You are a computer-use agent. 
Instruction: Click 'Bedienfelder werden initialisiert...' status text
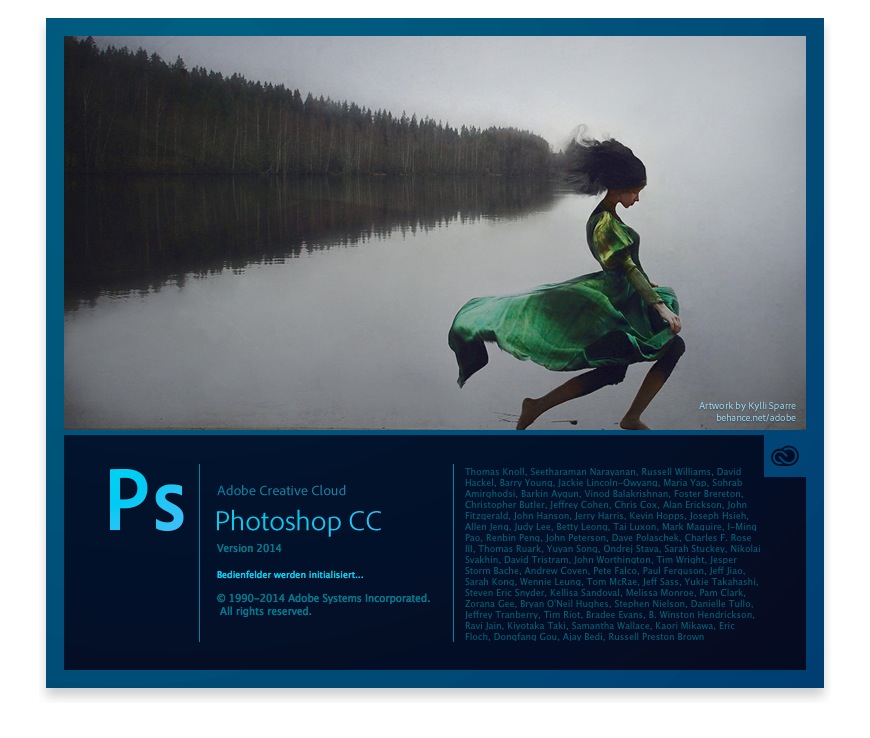click(290, 575)
